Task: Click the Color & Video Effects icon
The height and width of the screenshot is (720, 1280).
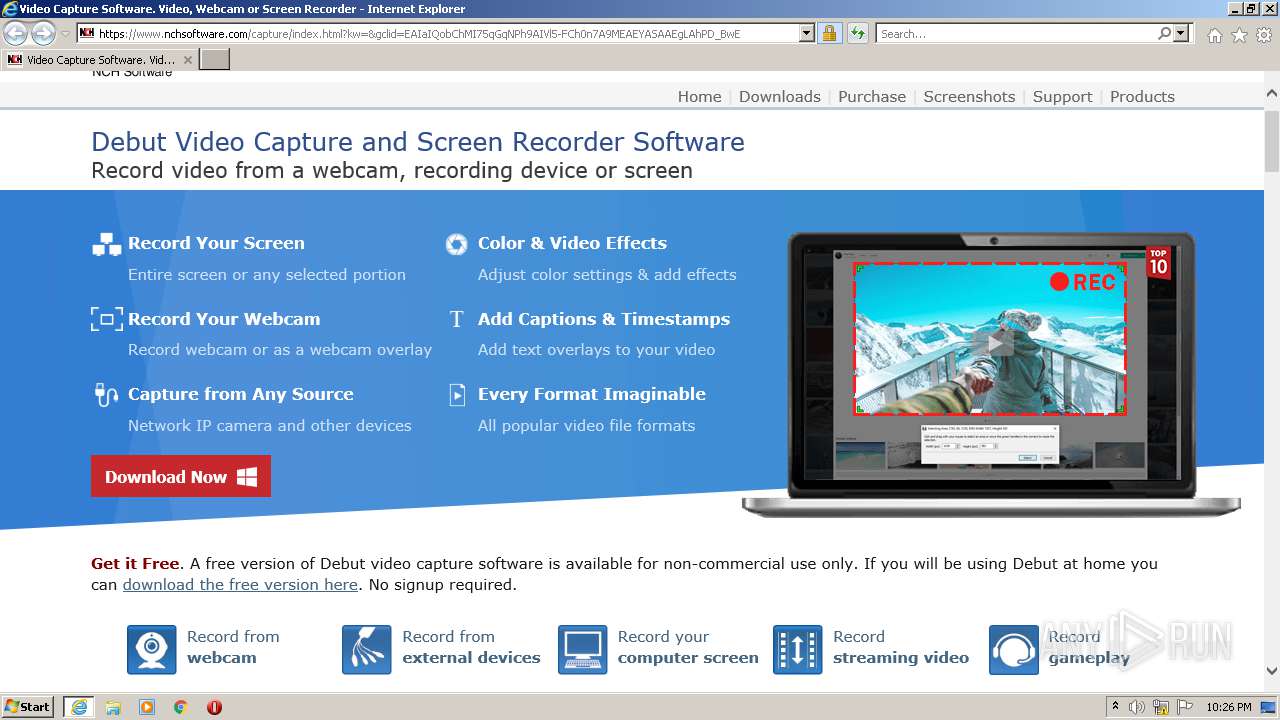Action: [456, 244]
